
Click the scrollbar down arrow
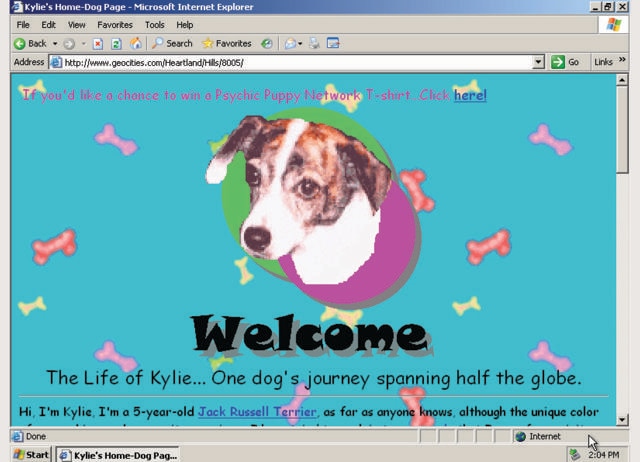tap(622, 419)
